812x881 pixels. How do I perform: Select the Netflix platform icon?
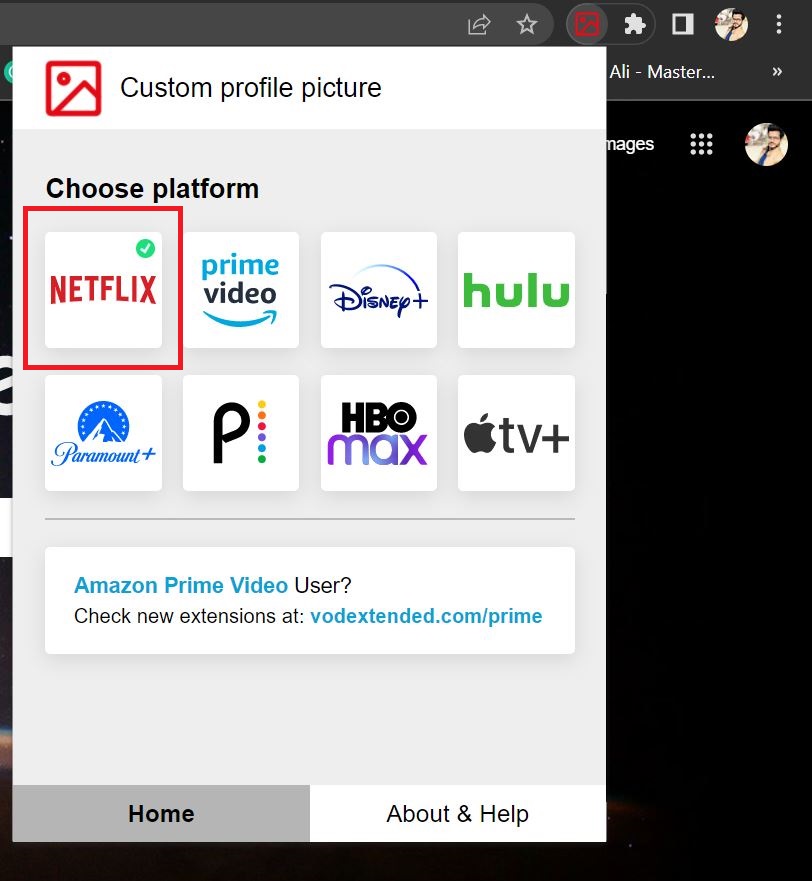[102, 290]
